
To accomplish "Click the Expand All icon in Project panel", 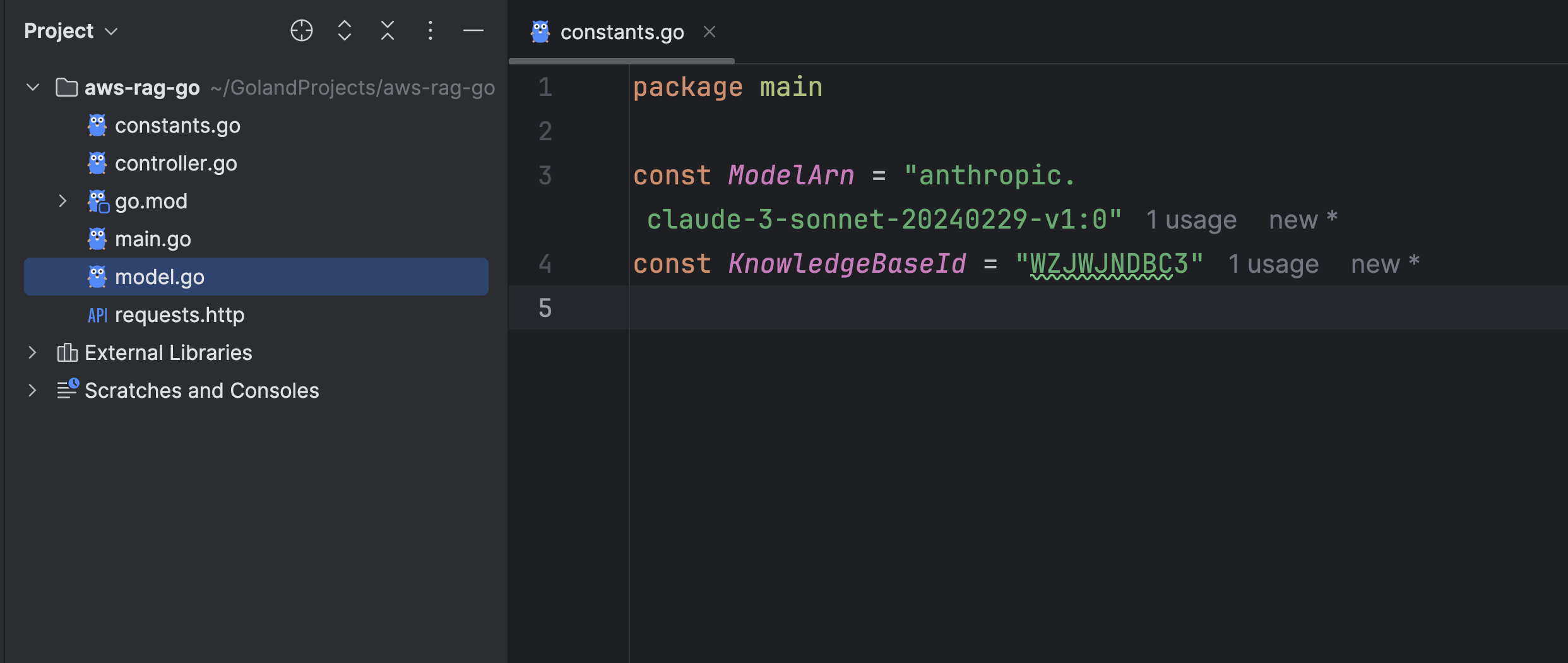I will [x=344, y=30].
